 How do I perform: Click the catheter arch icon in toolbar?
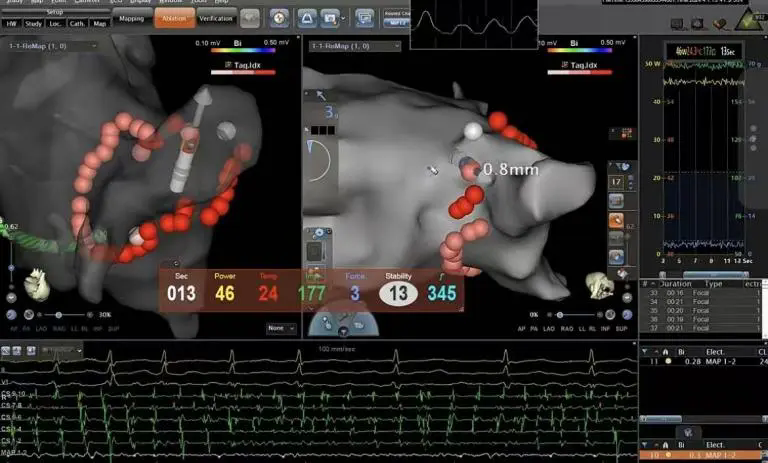305,18
